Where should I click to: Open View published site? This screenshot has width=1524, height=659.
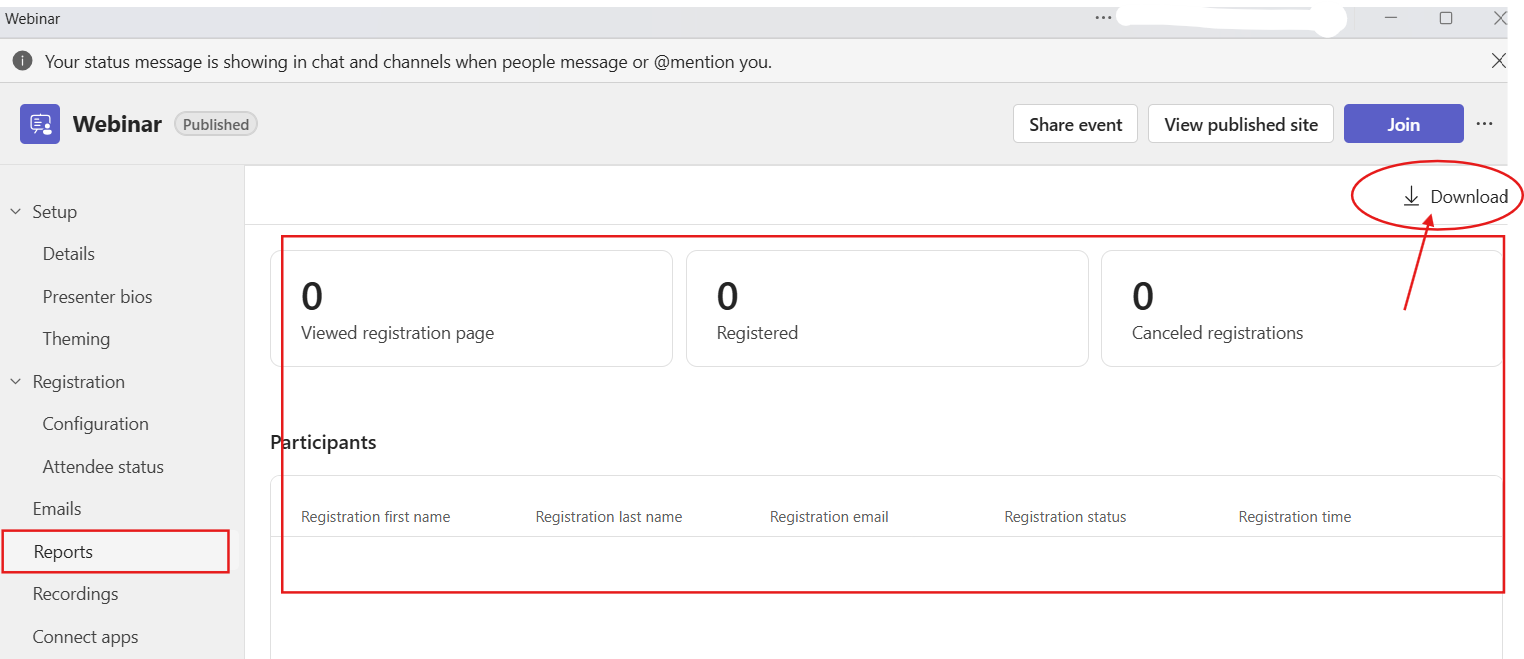coord(1241,124)
